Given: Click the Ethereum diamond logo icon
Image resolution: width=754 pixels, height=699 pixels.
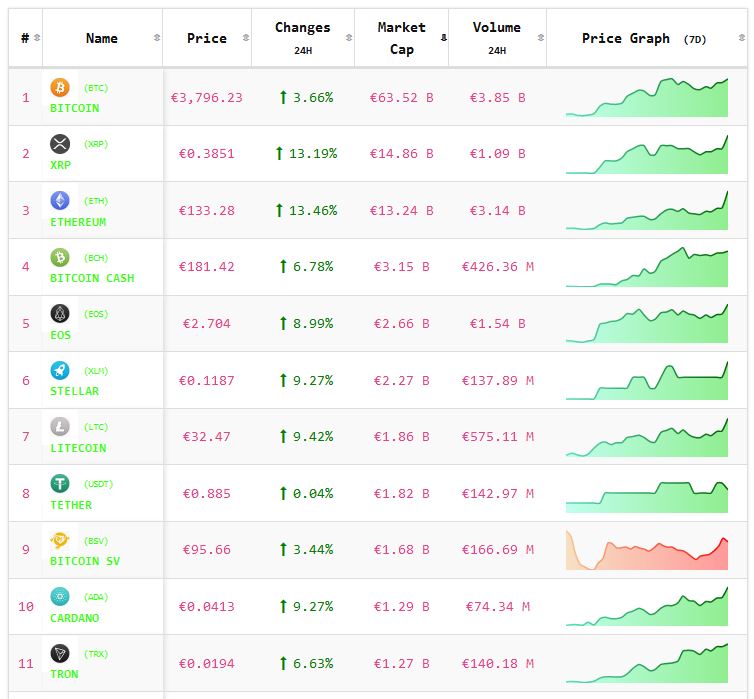Looking at the screenshot, I should click(60, 201).
